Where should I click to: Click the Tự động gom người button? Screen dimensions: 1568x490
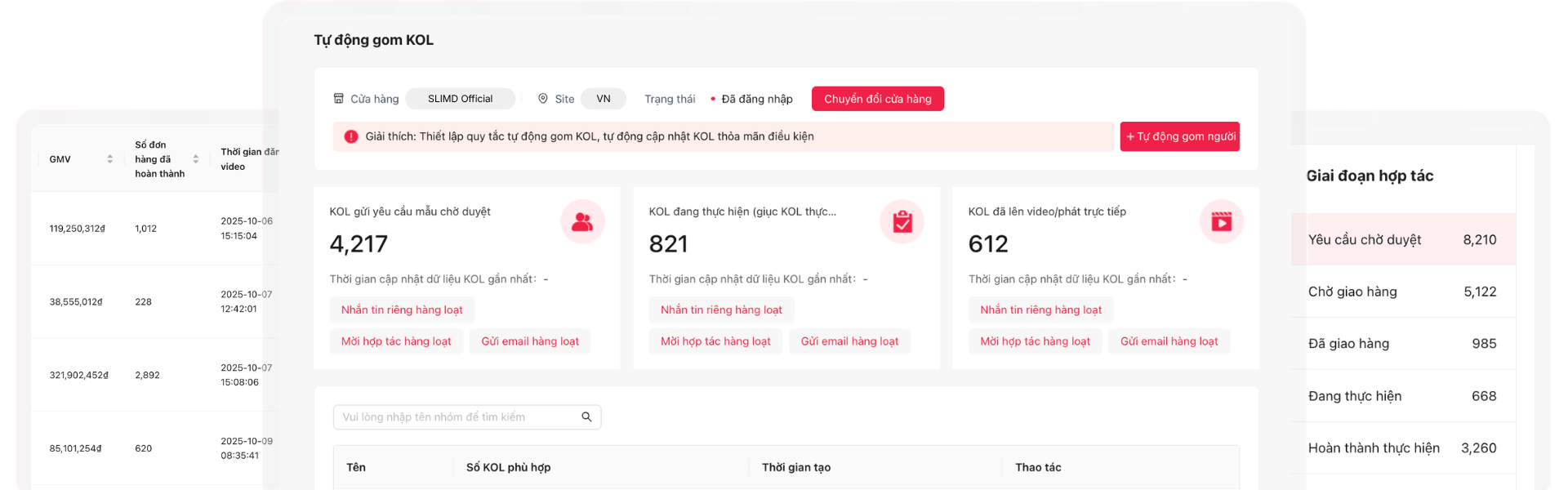(1179, 136)
